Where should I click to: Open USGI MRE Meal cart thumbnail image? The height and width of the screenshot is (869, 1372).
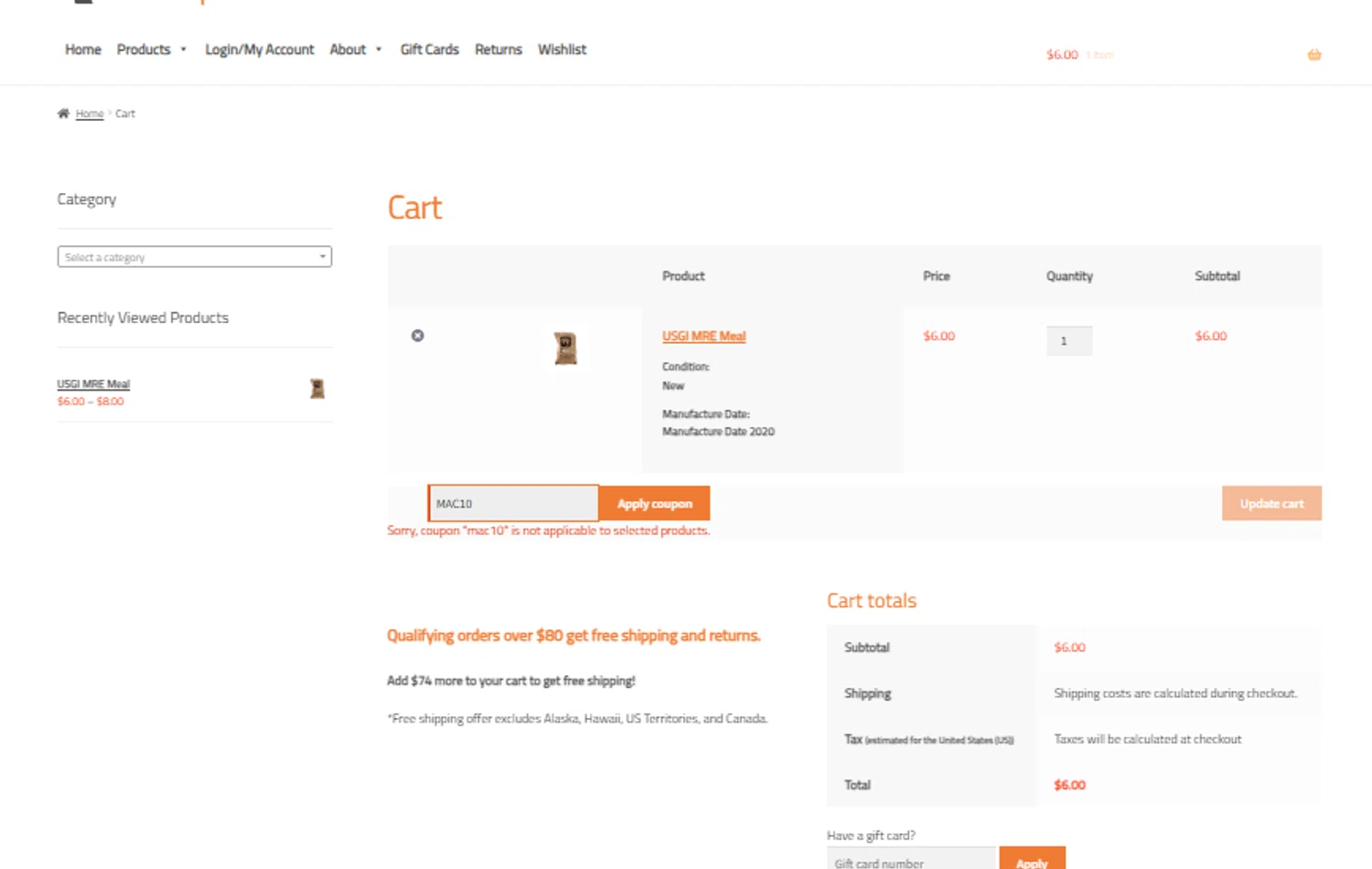565,349
